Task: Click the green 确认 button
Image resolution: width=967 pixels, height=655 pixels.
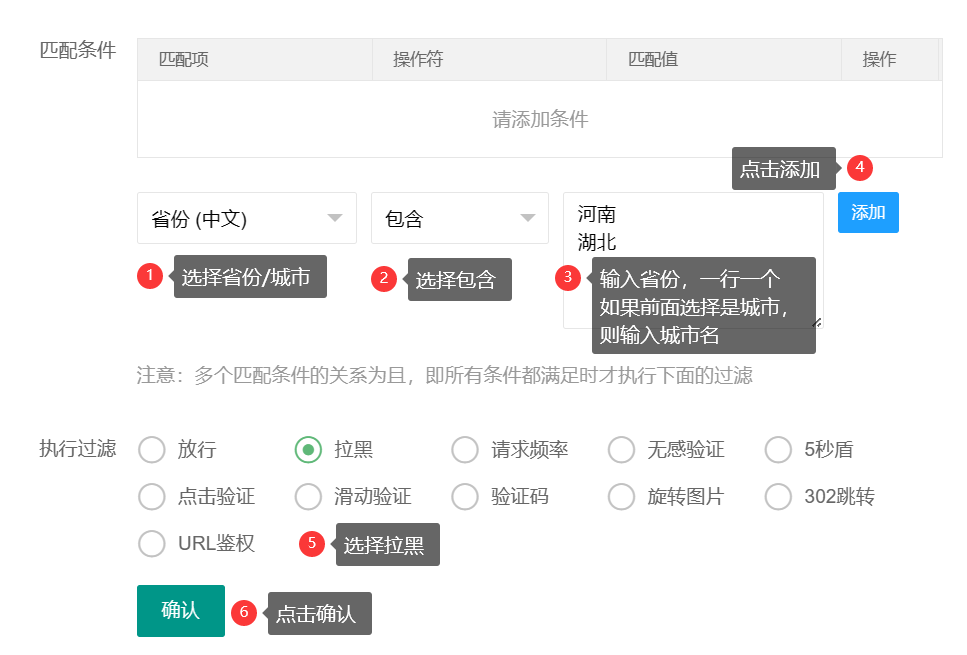Action: click(x=181, y=610)
